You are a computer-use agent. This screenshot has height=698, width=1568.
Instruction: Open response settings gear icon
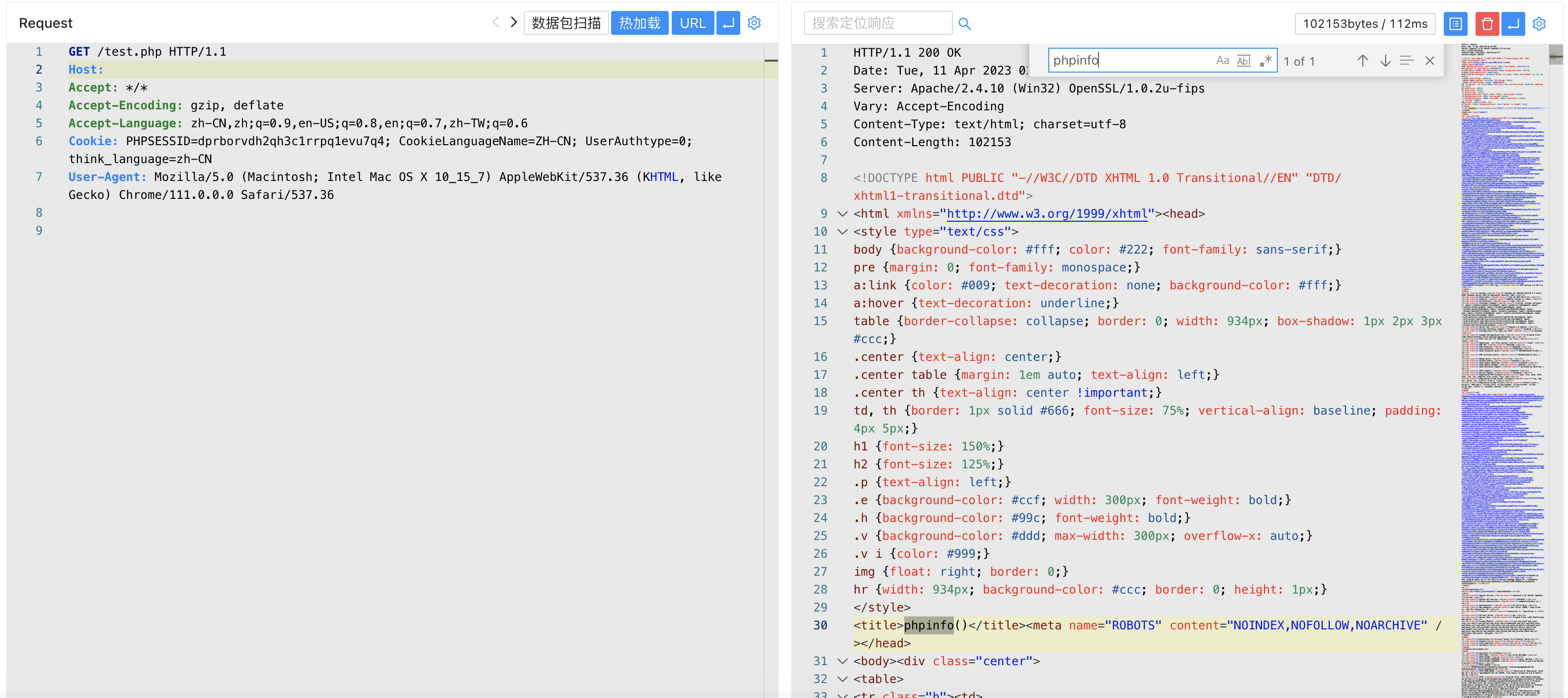pos(1539,24)
